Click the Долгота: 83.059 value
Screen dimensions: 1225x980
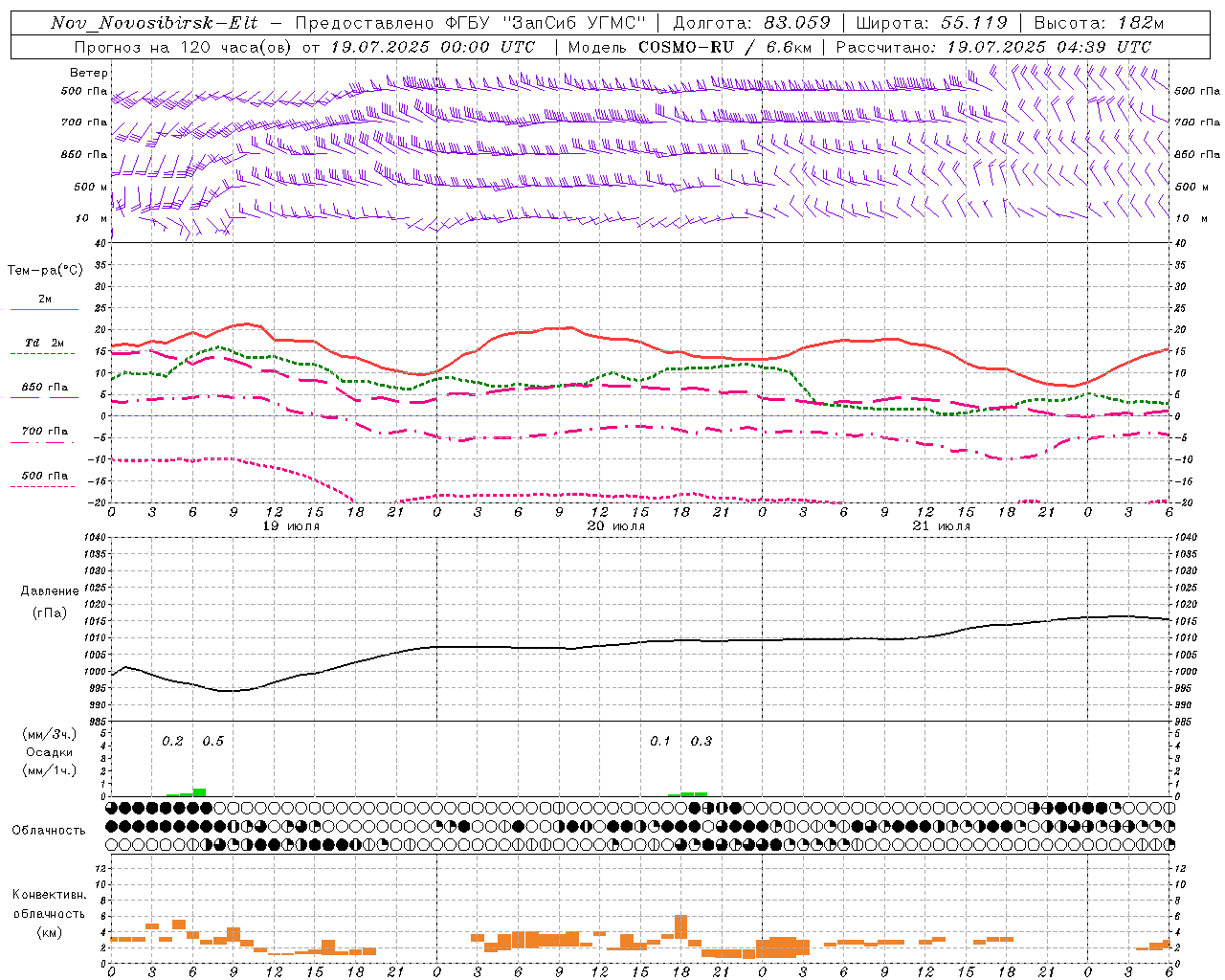pyautogui.click(x=751, y=23)
